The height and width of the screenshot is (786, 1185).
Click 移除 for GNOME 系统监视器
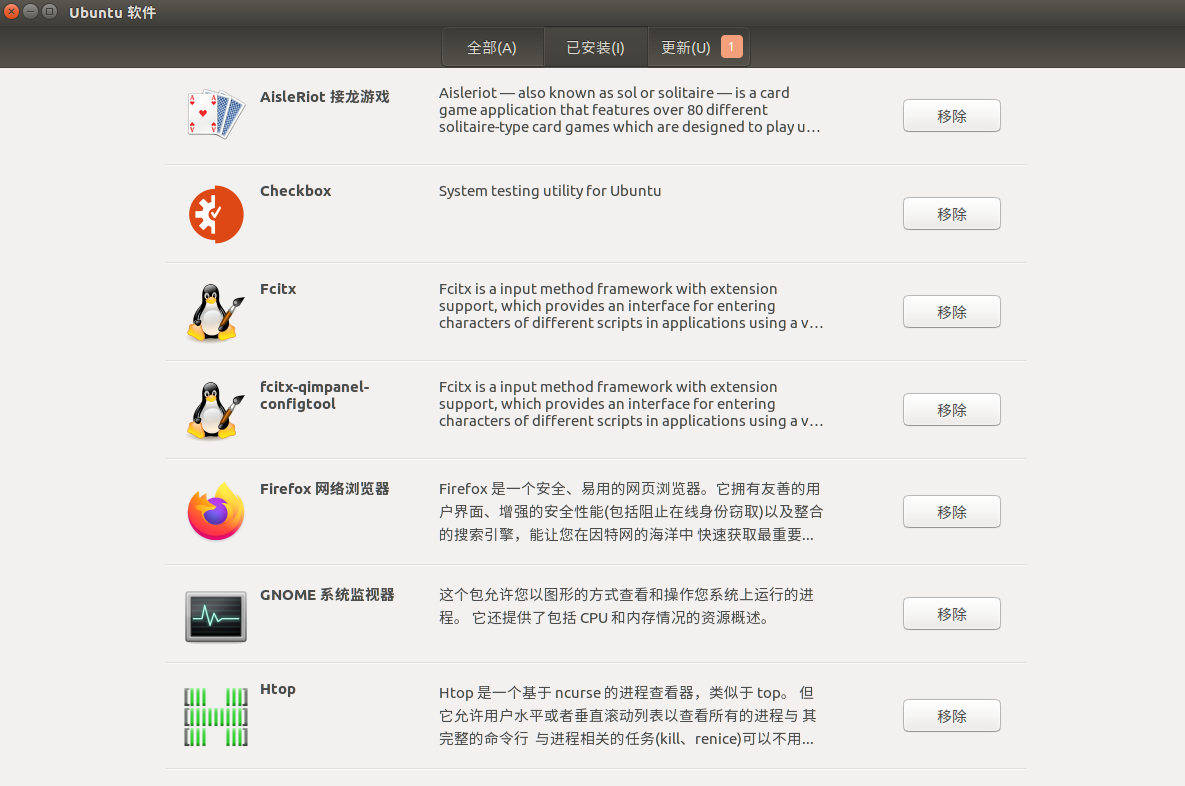[951, 614]
